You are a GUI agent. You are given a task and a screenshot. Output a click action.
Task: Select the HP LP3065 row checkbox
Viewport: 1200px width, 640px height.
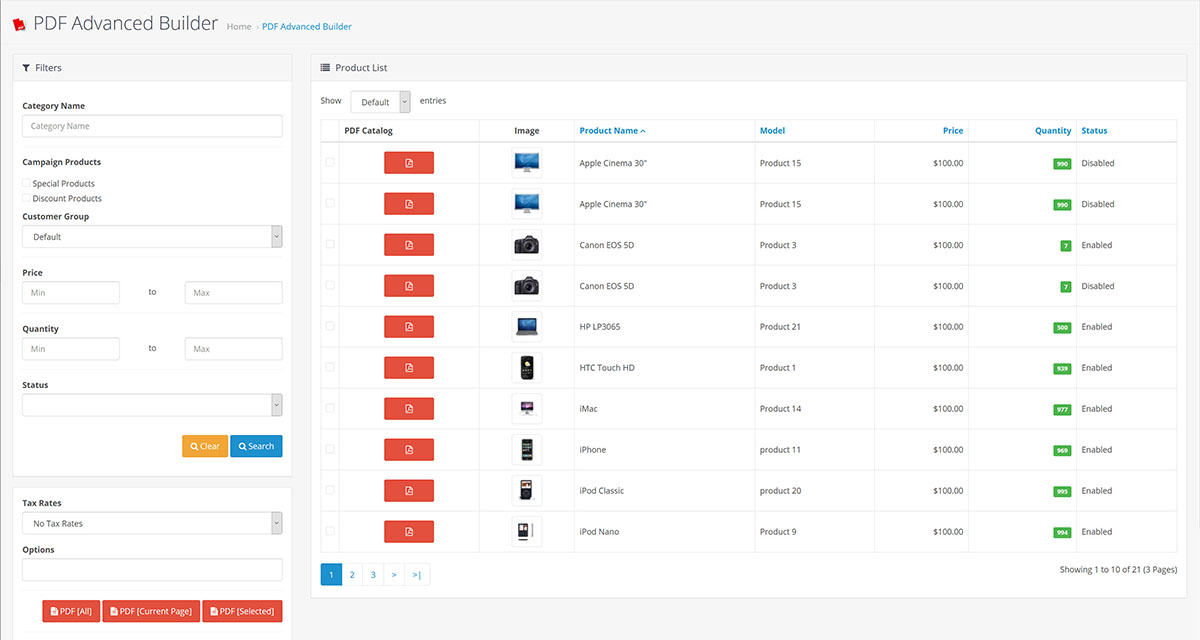tap(330, 327)
